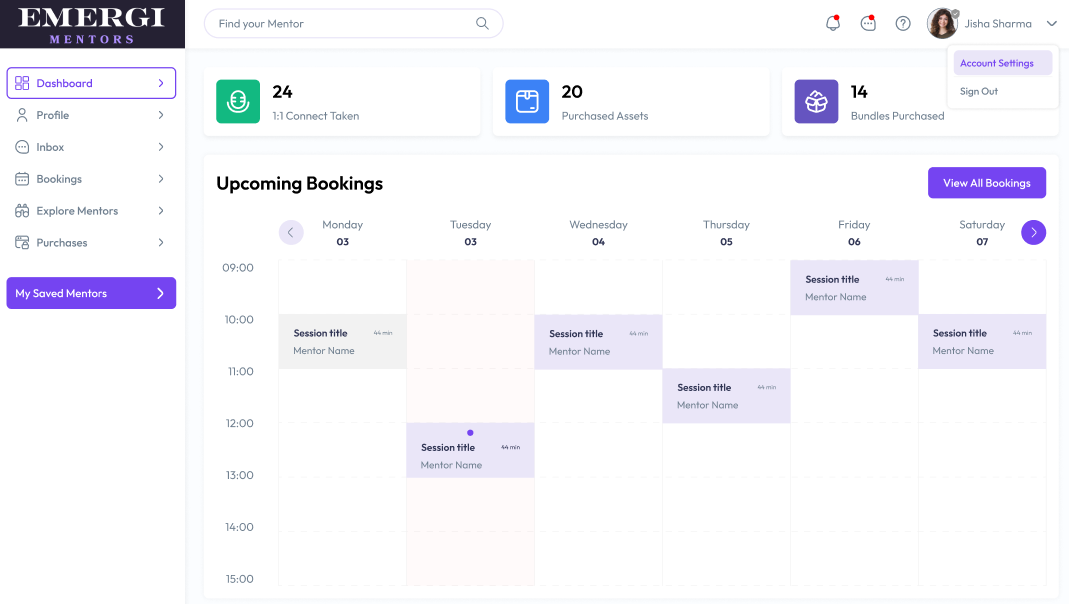Click the notification bell icon
Viewport: 1069px width, 604px height.
832,22
